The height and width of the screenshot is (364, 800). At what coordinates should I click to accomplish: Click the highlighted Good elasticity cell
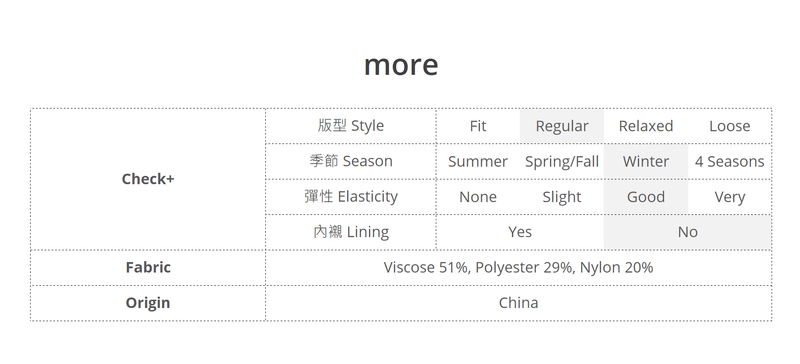[645, 197]
